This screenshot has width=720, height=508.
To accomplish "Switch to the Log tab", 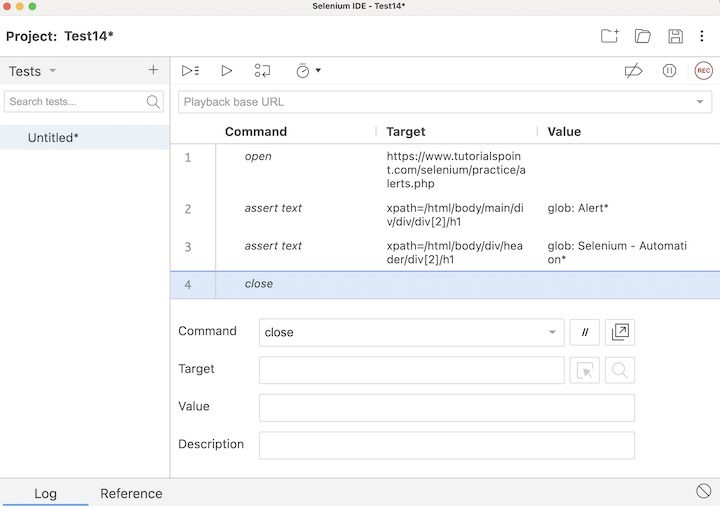I will click(45, 493).
